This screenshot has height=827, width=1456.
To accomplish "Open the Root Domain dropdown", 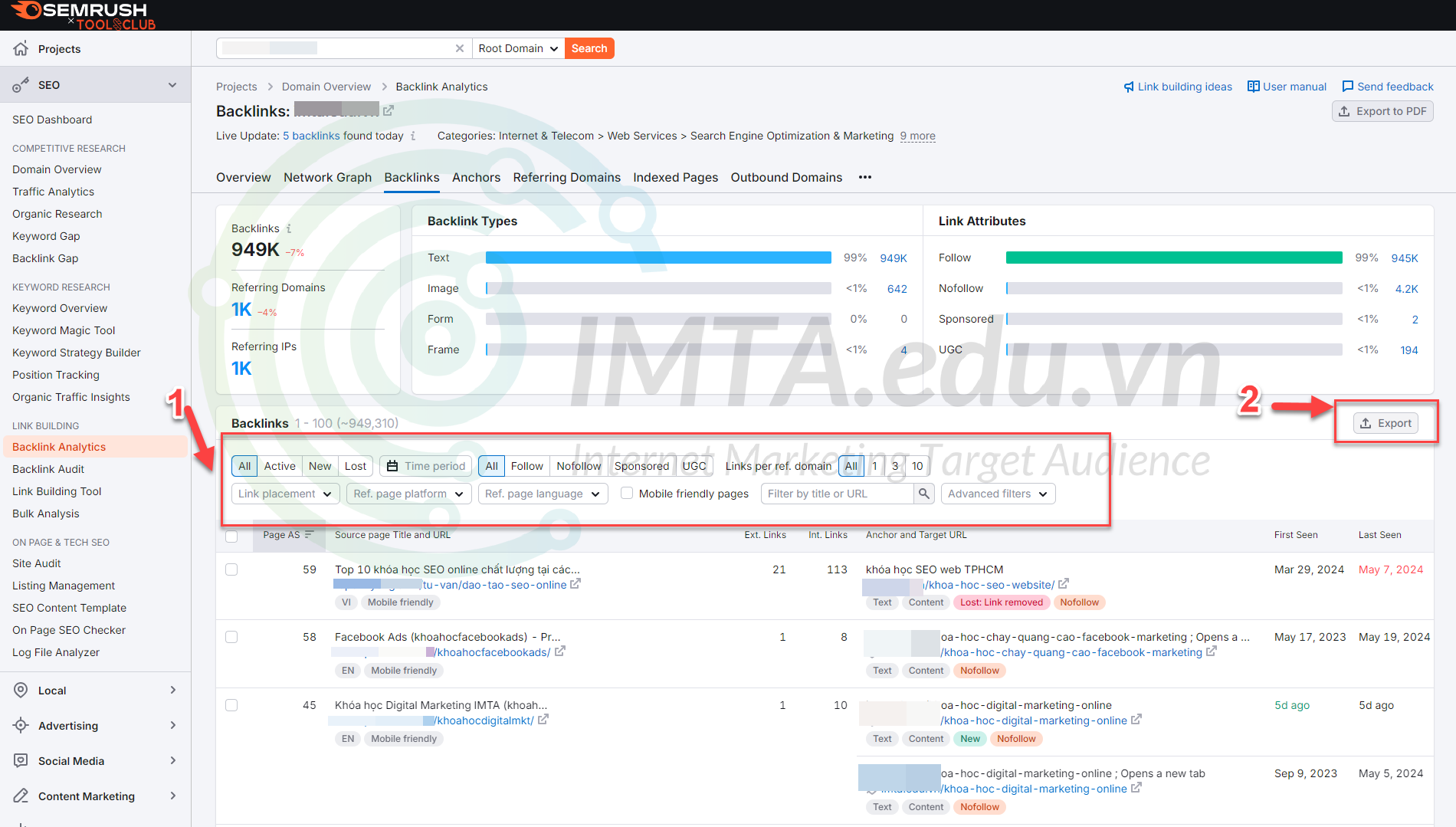I will 519,48.
